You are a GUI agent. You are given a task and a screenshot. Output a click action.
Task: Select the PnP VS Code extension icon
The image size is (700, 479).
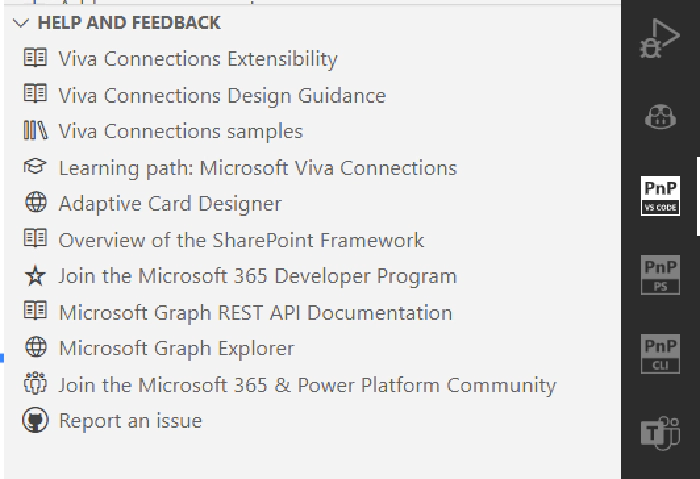click(x=660, y=196)
